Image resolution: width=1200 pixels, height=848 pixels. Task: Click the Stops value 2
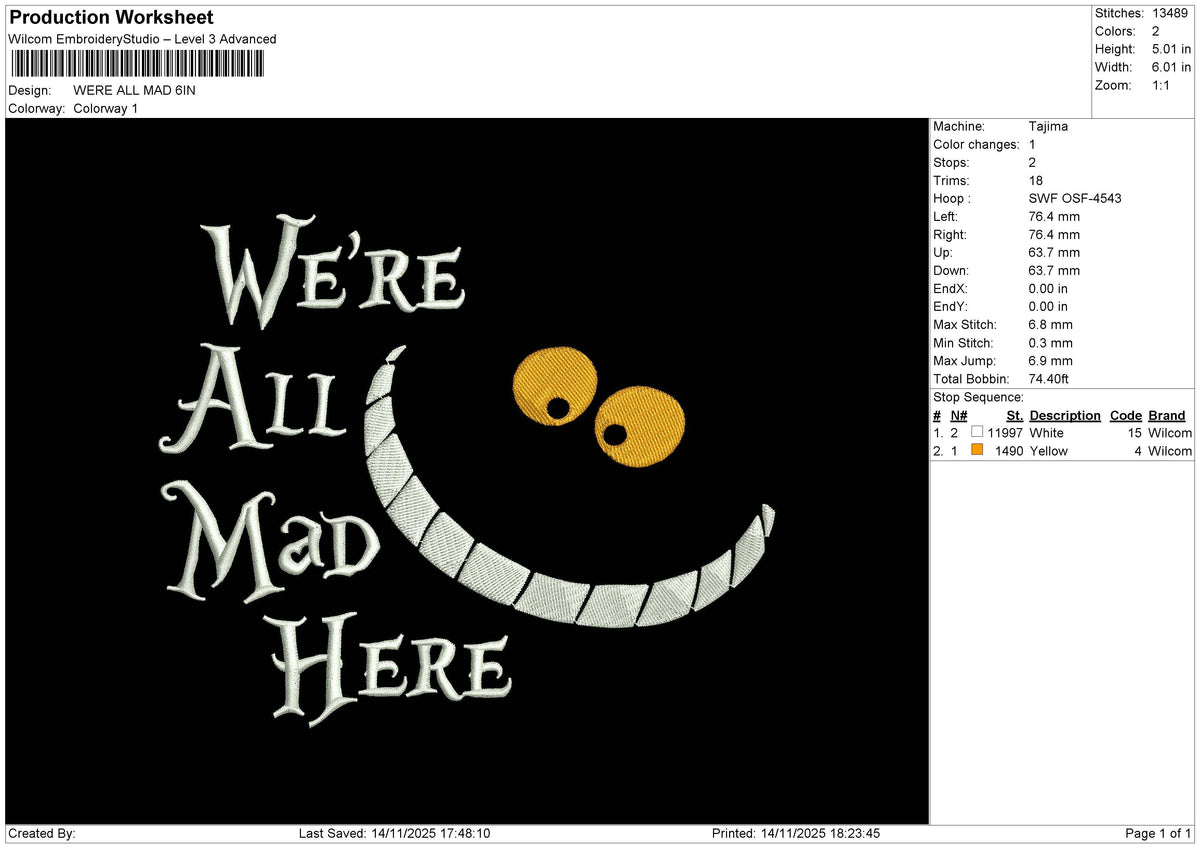(1032, 162)
